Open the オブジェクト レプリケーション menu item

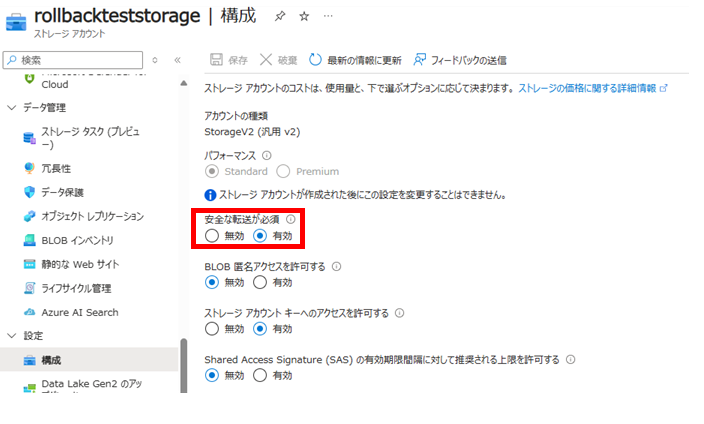click(x=91, y=216)
